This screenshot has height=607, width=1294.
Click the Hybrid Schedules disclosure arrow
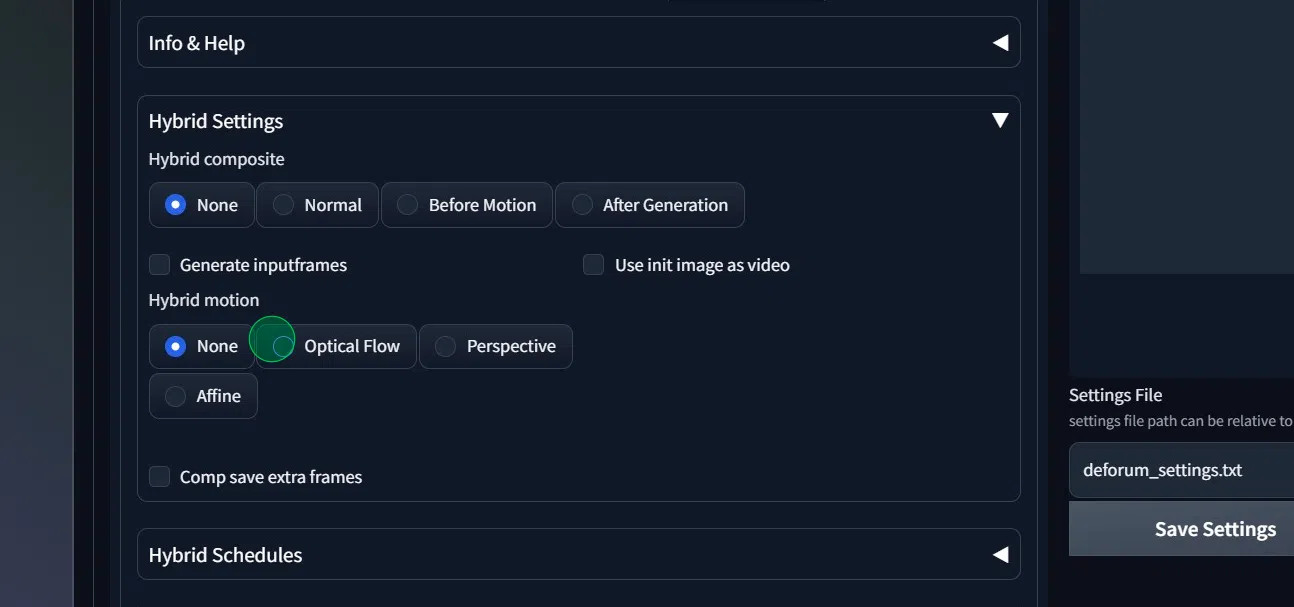(999, 553)
